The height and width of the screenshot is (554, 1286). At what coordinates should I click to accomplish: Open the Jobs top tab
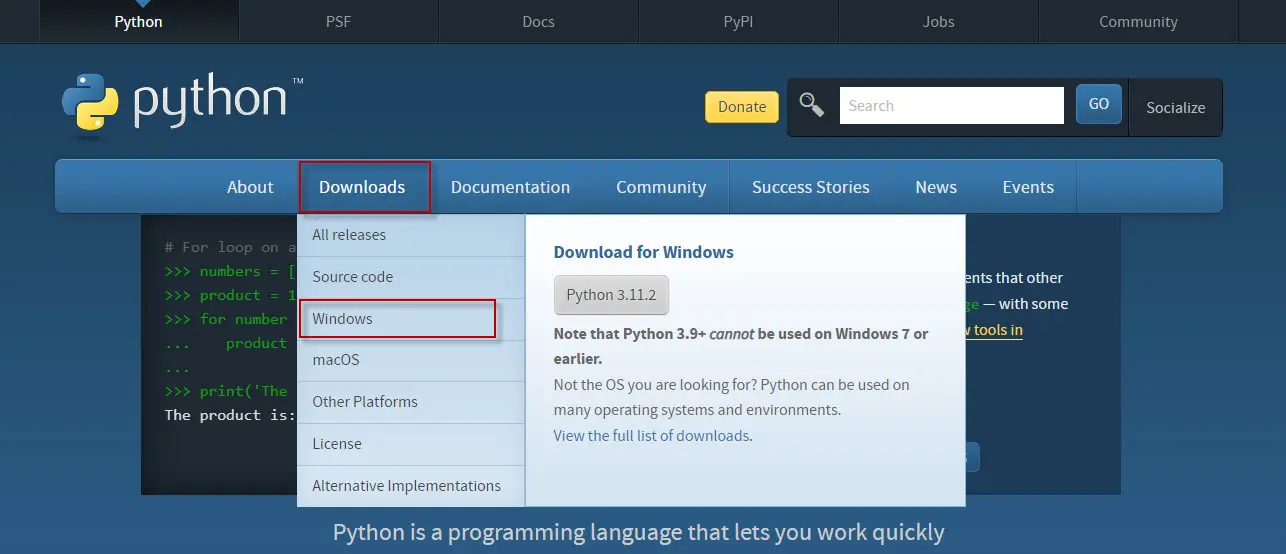[x=938, y=21]
